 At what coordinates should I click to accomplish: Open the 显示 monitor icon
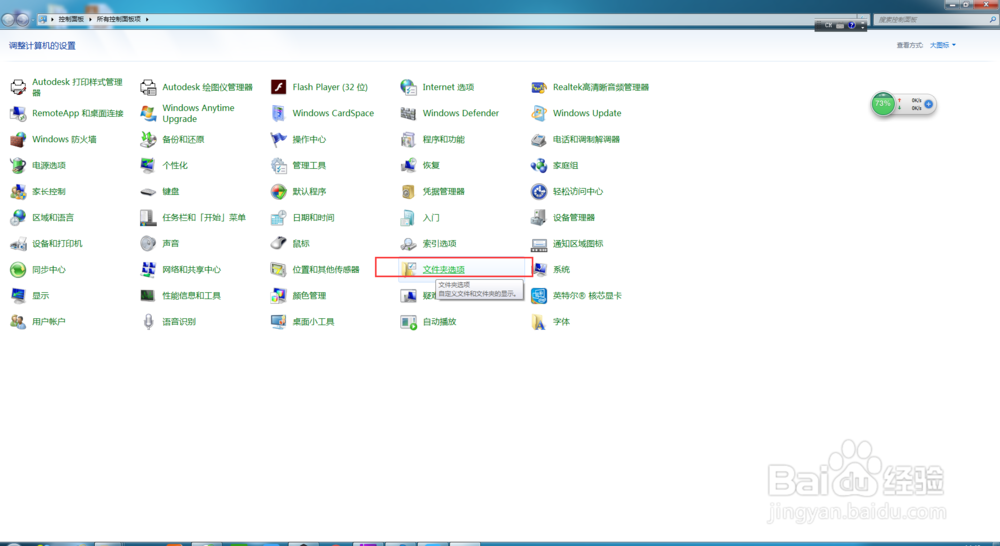[18, 296]
